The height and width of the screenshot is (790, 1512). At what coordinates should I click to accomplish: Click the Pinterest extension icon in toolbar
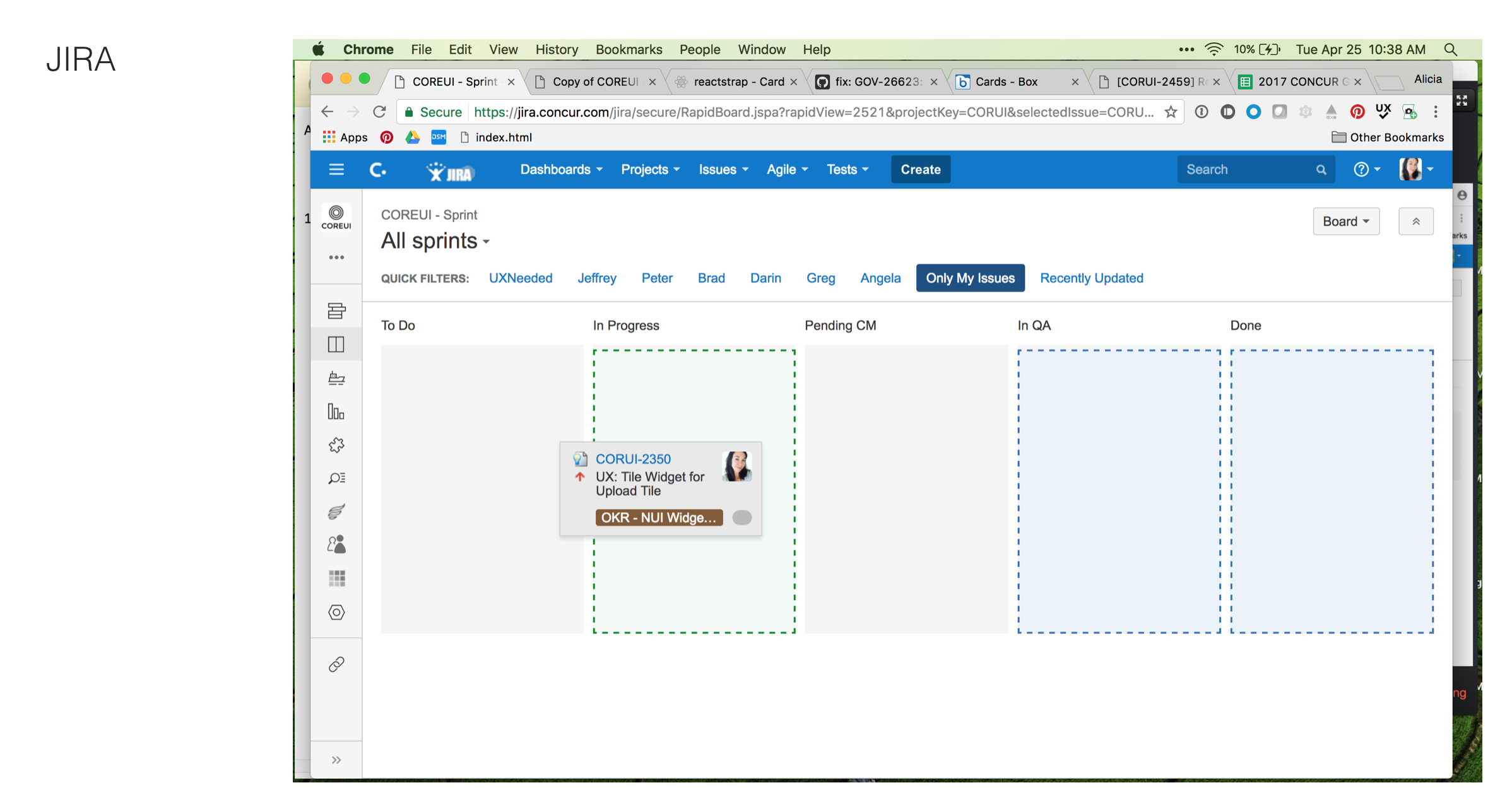tap(1357, 112)
